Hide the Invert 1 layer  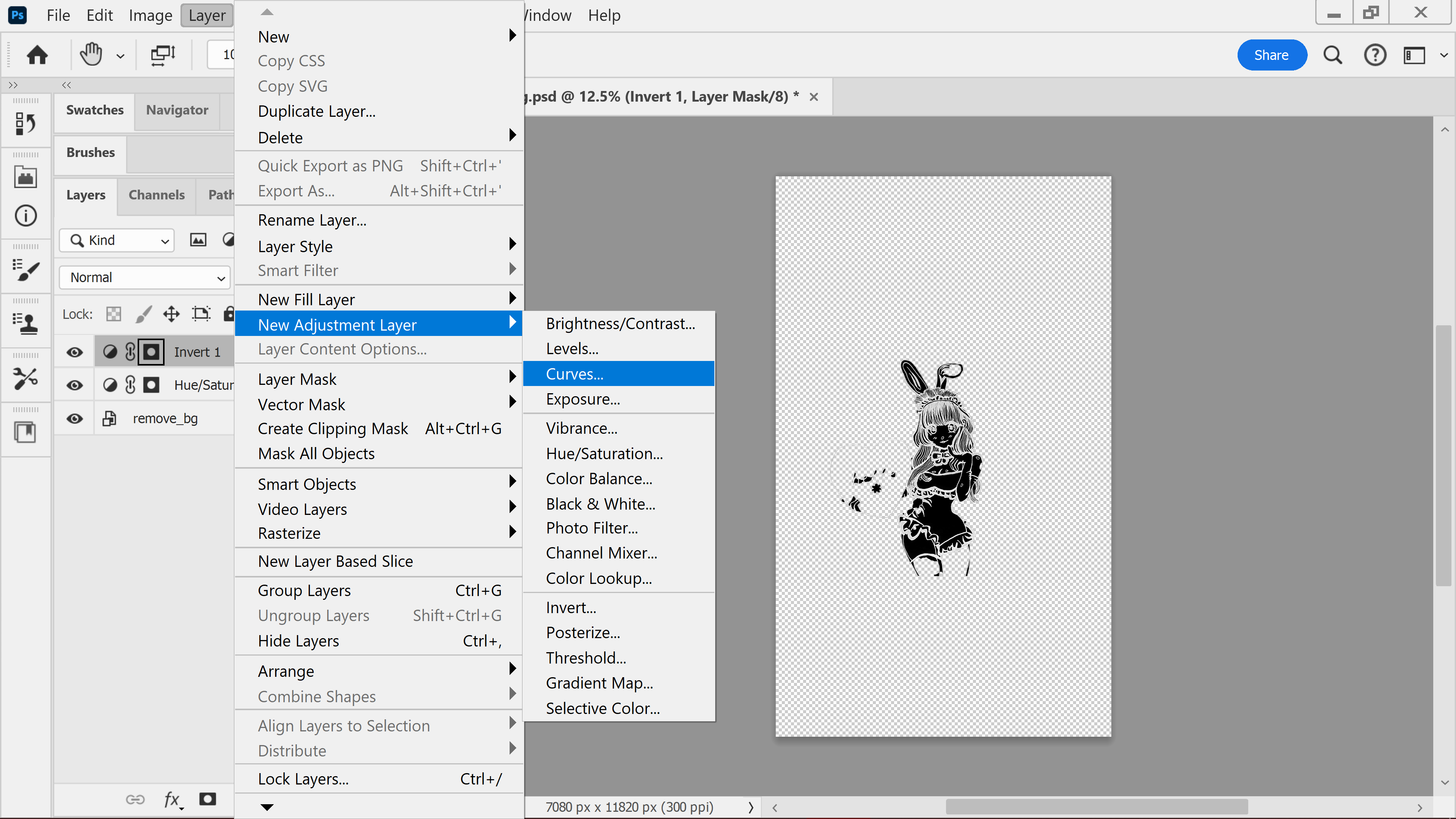75,352
